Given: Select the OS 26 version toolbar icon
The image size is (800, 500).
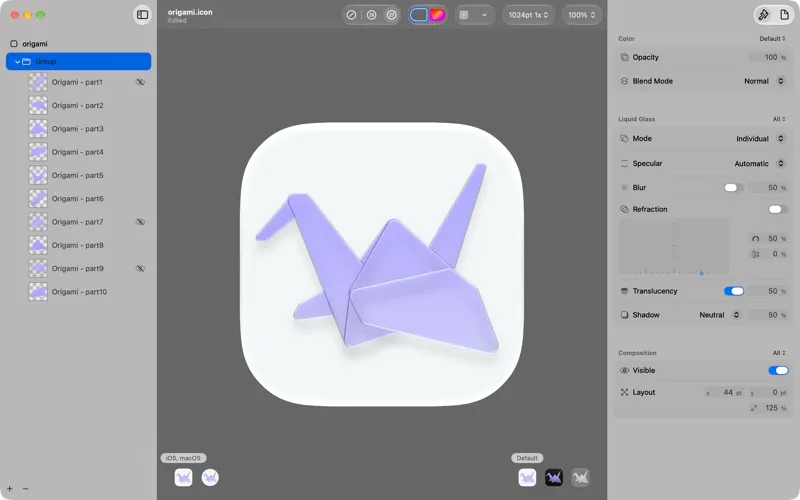Looking at the screenshot, I should tap(371, 15).
